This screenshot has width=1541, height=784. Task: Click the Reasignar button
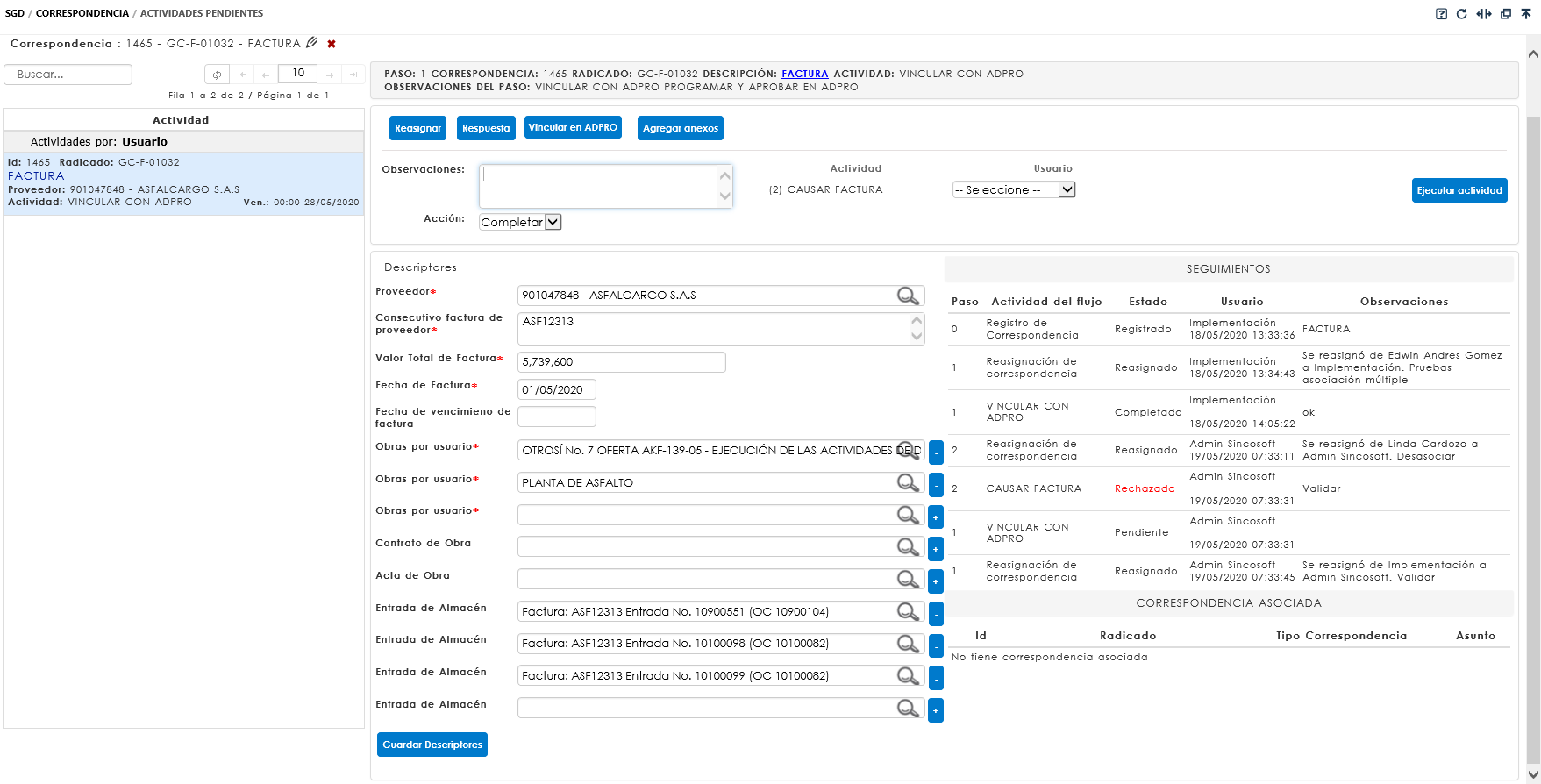(x=417, y=128)
